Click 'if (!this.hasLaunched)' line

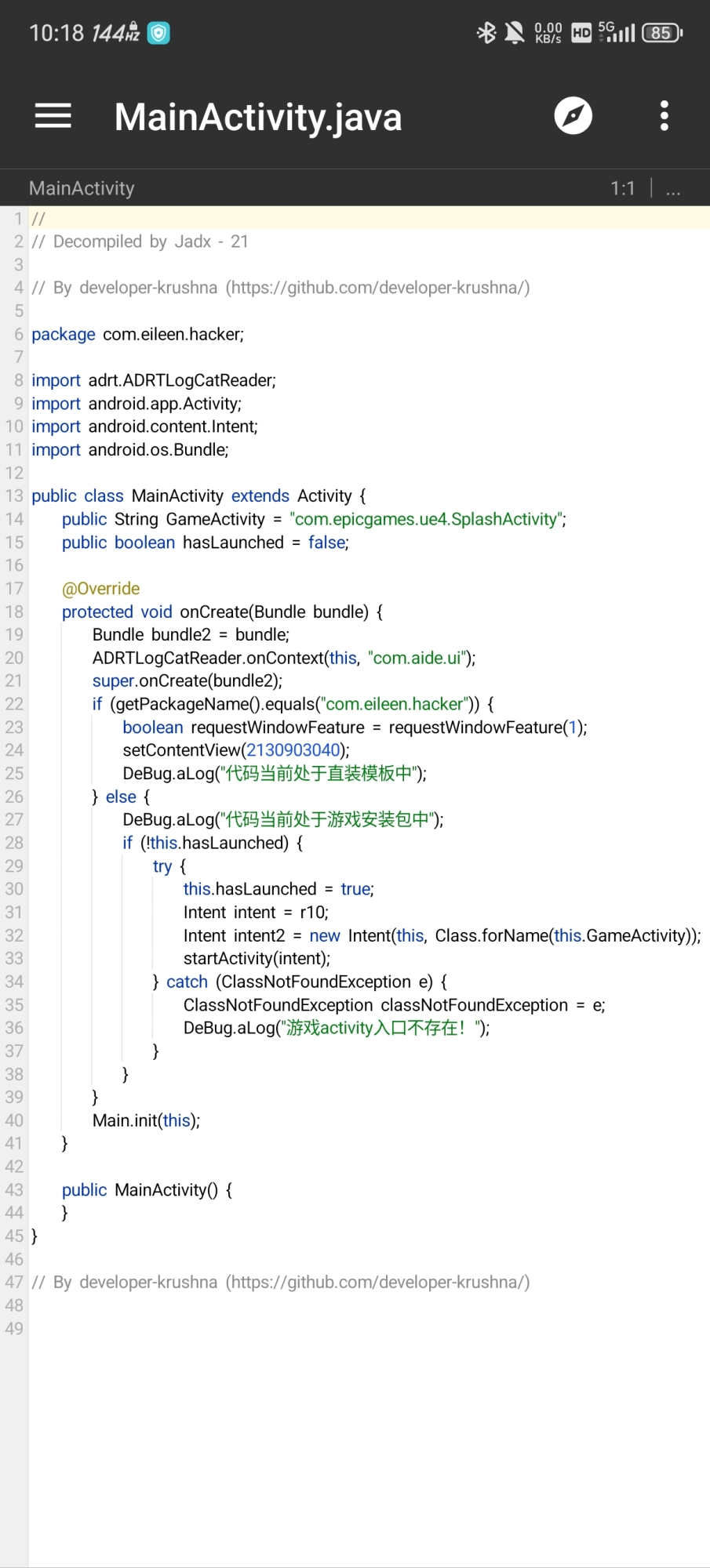click(x=213, y=843)
